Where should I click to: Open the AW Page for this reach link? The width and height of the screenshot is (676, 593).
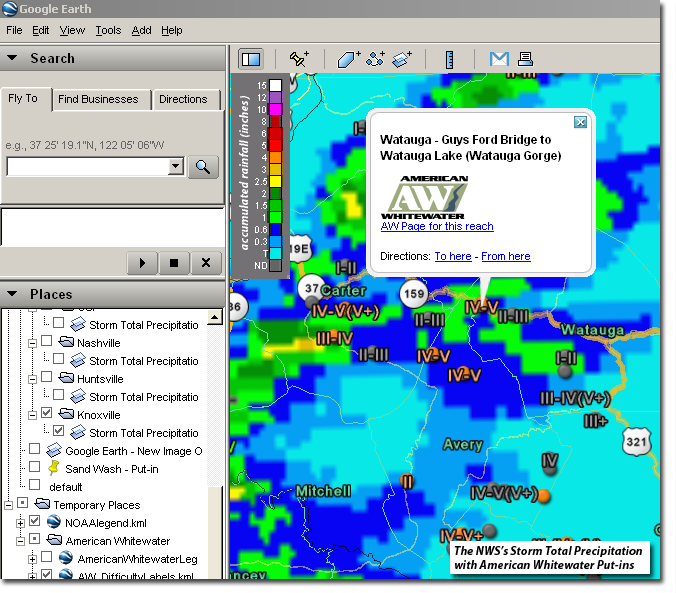click(437, 226)
